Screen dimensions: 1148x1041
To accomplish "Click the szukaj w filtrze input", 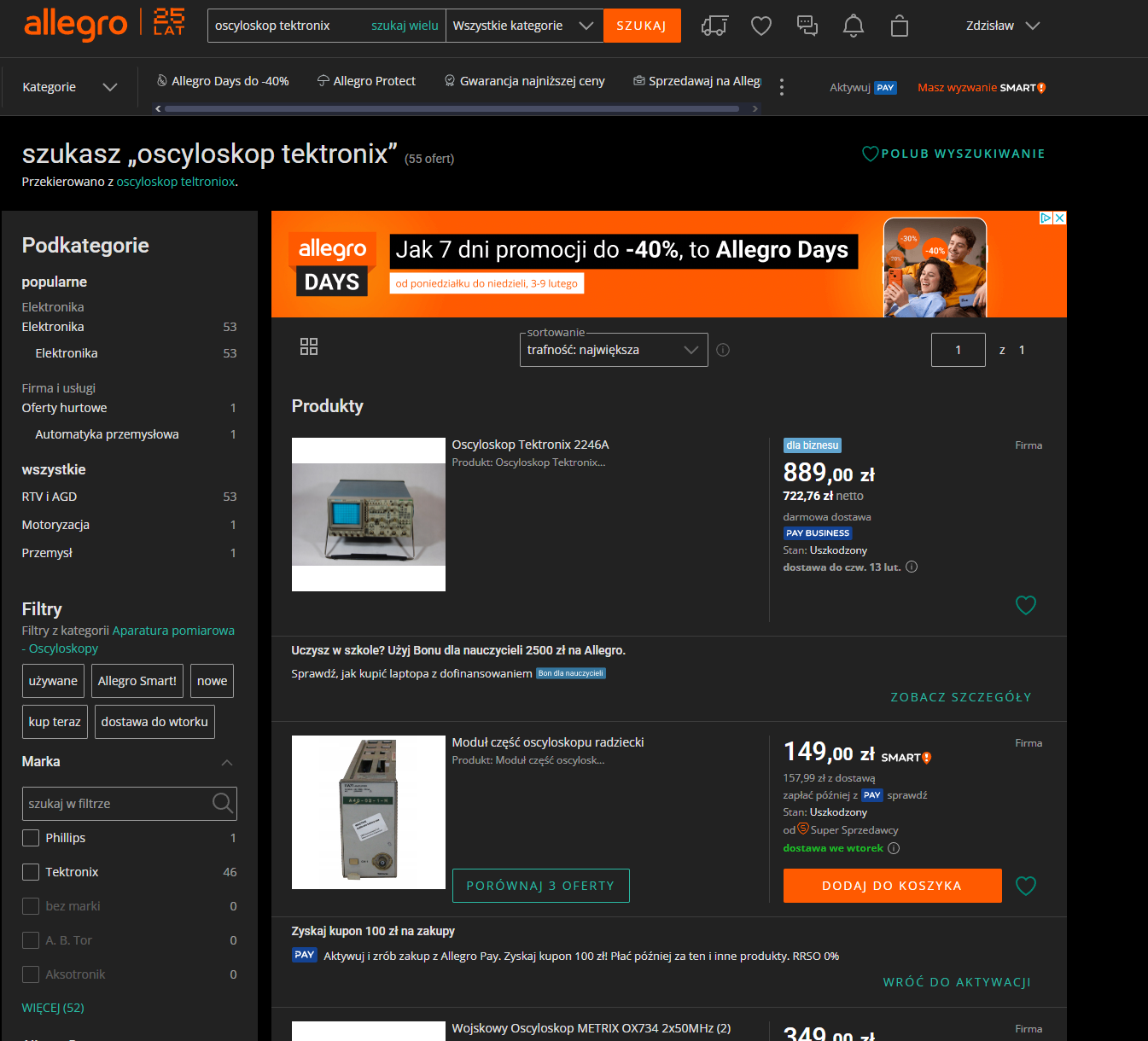I will [129, 804].
